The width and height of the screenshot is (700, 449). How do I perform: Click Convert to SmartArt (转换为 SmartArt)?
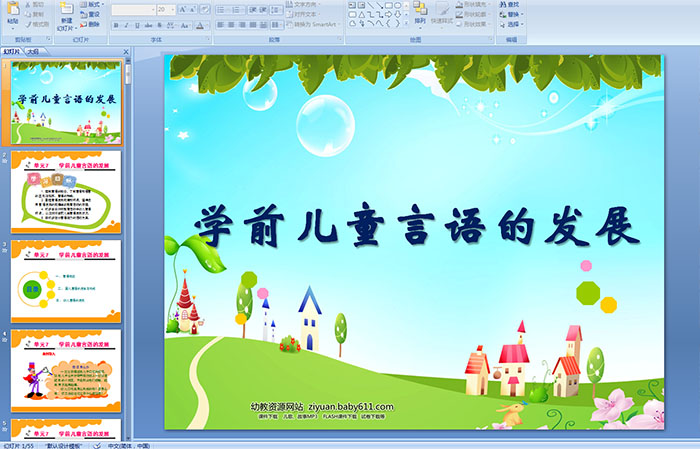pos(313,25)
